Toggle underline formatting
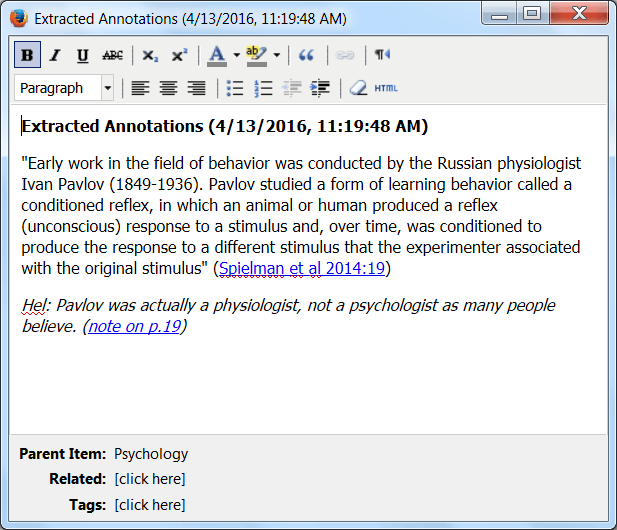 coord(82,55)
